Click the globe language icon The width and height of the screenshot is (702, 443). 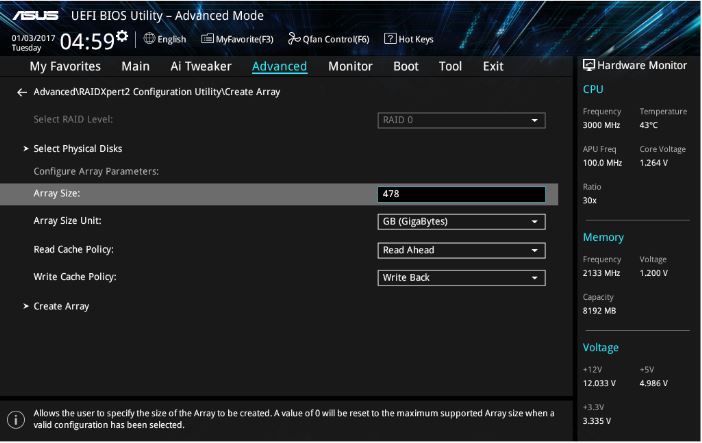[x=149, y=39]
